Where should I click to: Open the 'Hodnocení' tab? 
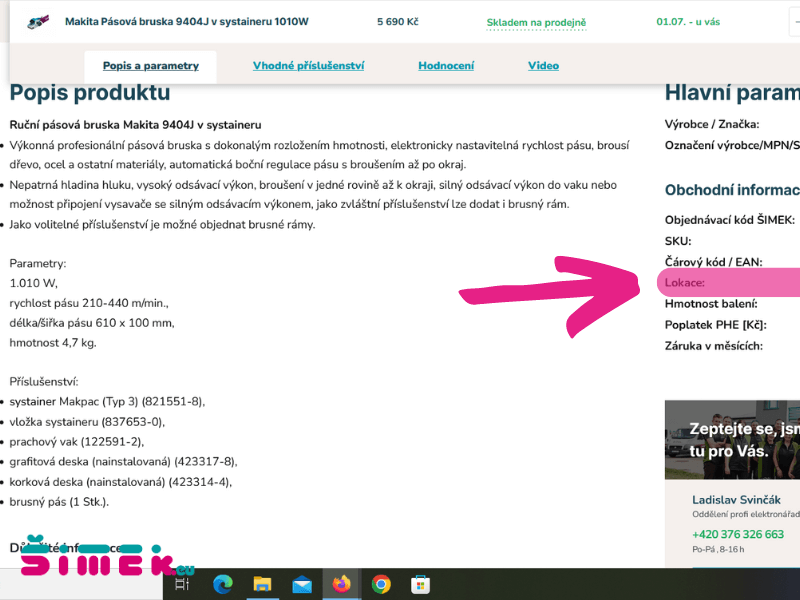point(446,66)
